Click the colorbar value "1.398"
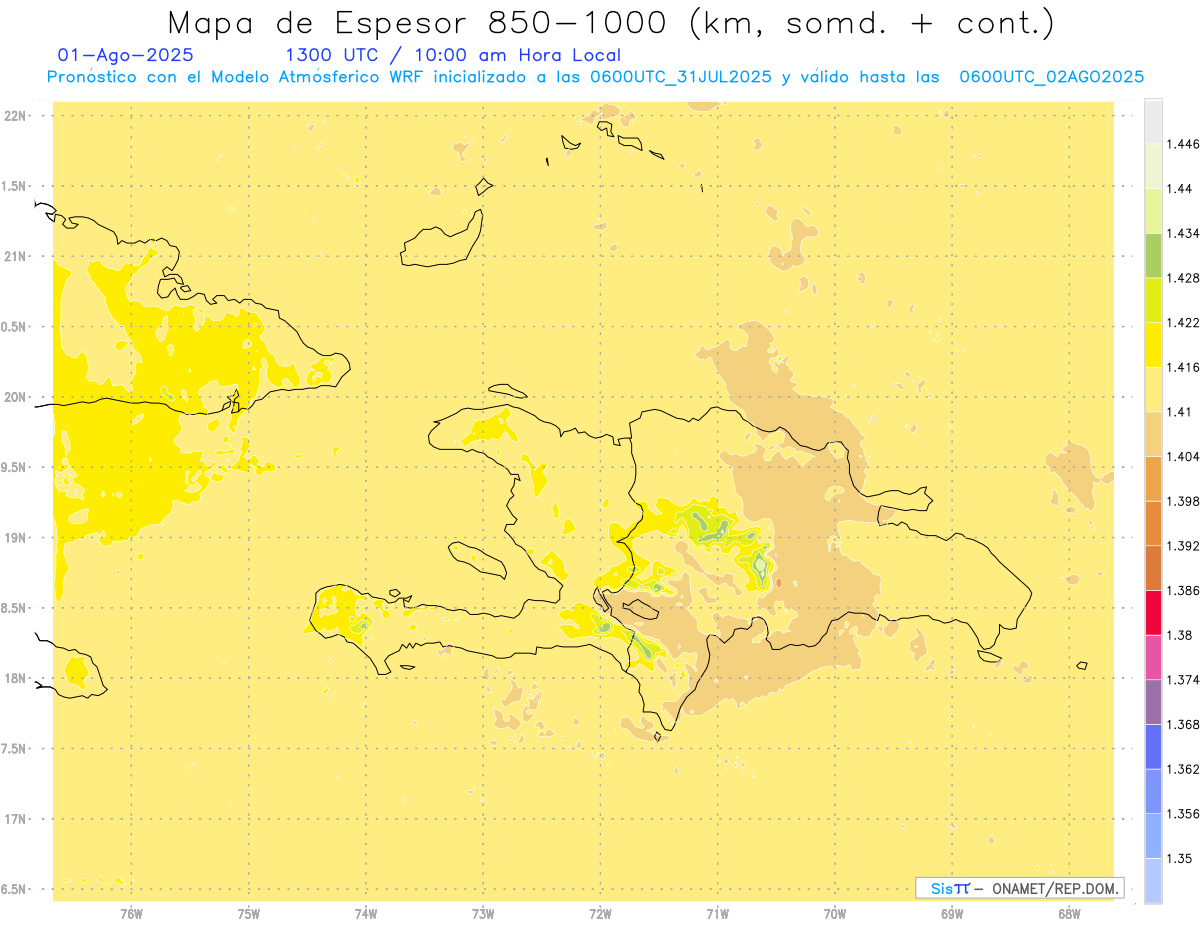The image size is (1200, 927). tap(1183, 501)
